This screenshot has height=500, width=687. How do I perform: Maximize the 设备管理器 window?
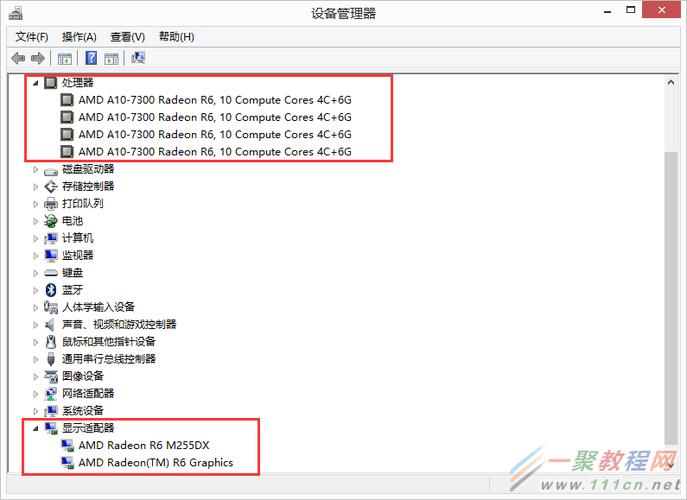(630, 10)
